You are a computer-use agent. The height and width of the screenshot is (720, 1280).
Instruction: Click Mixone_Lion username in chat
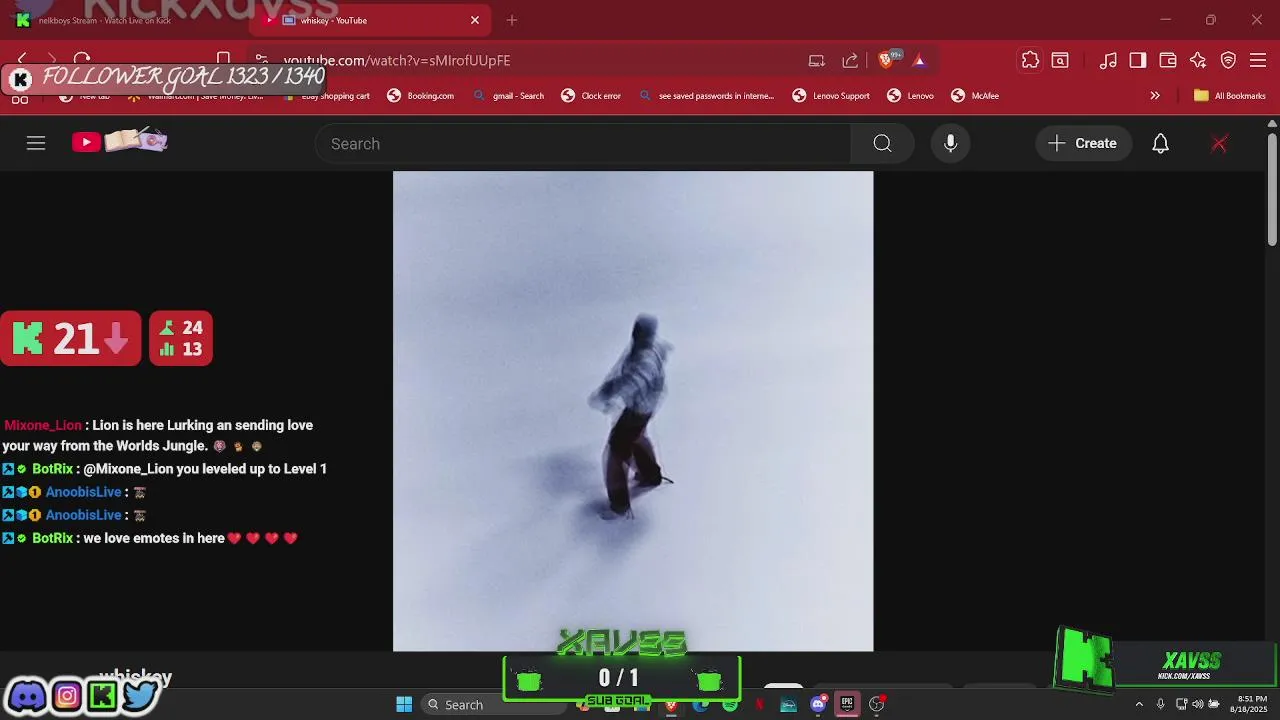tap(43, 425)
